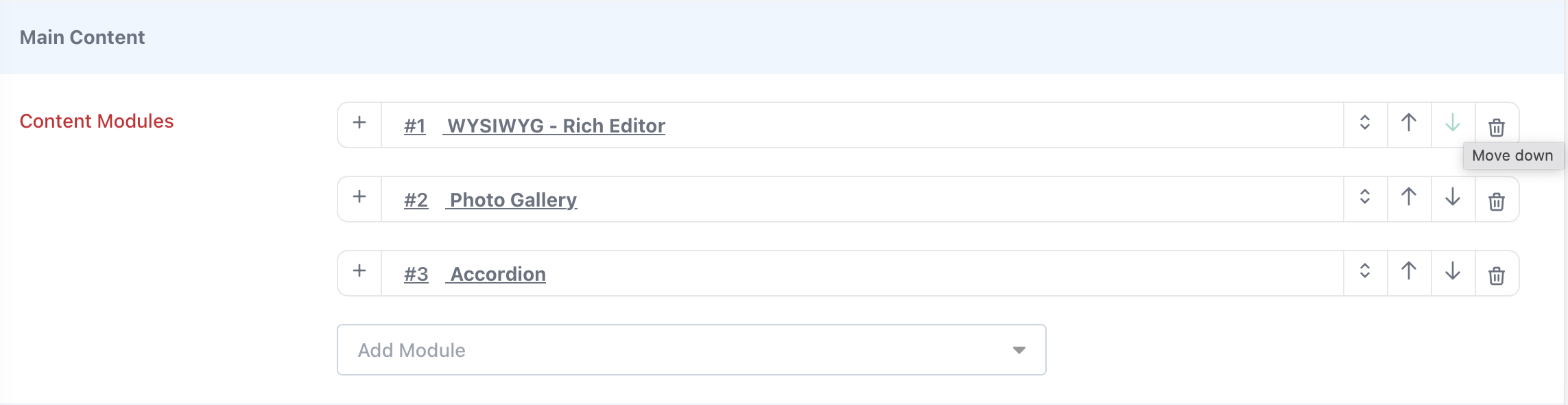1568x405 pixels.
Task: Delete the WYSIWYG - Rich Editor module
Action: 1497,126
